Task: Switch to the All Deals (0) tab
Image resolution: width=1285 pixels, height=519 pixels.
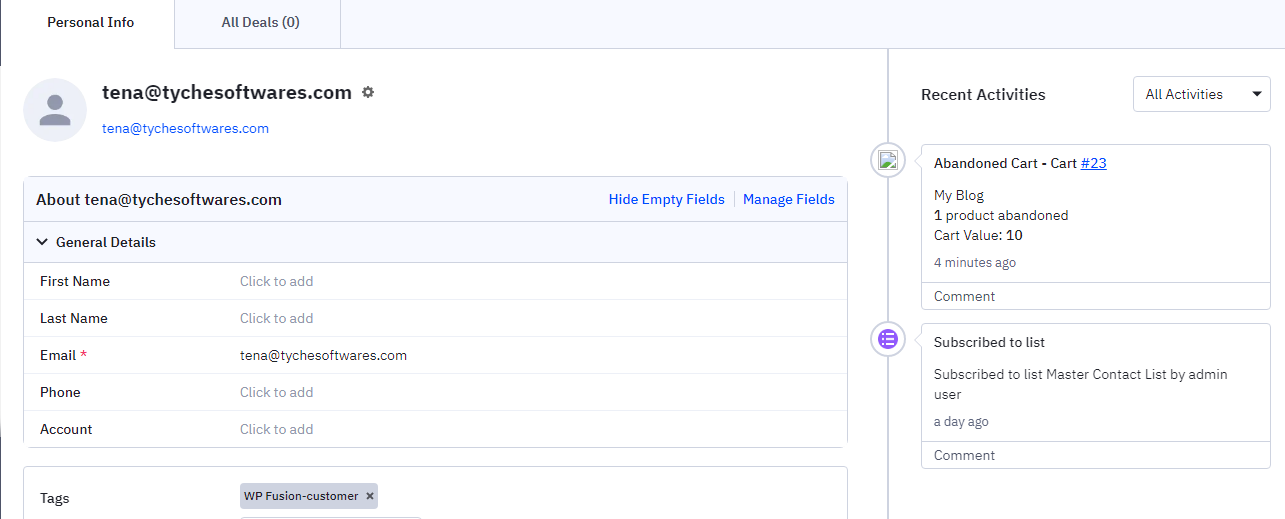Action: click(260, 22)
